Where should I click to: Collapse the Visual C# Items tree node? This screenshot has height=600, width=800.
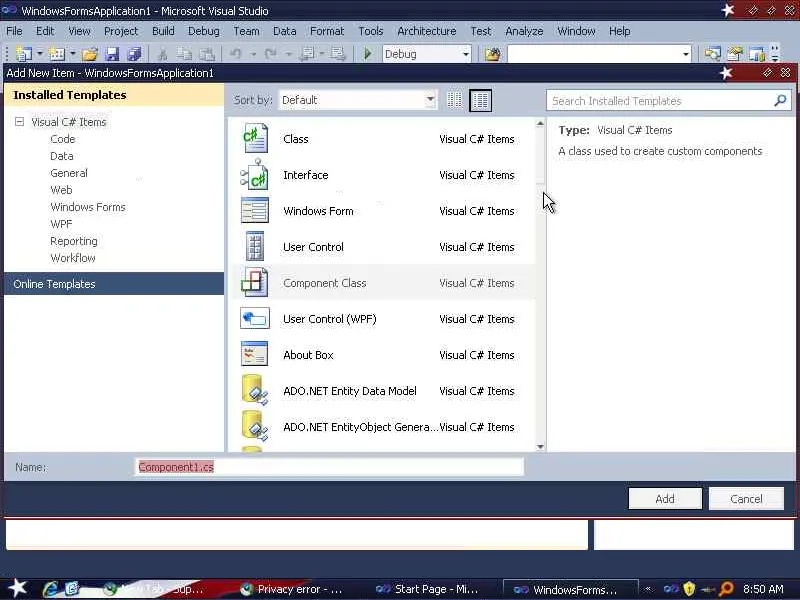tap(19, 121)
